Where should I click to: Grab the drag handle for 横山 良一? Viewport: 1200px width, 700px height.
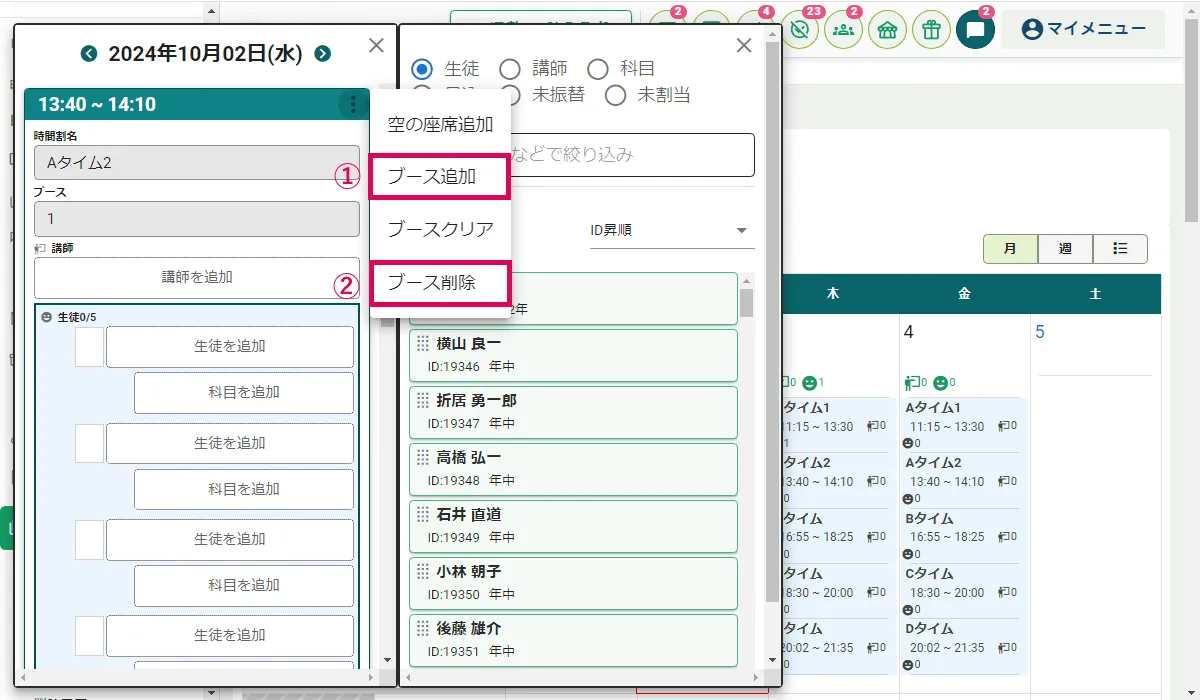click(423, 343)
